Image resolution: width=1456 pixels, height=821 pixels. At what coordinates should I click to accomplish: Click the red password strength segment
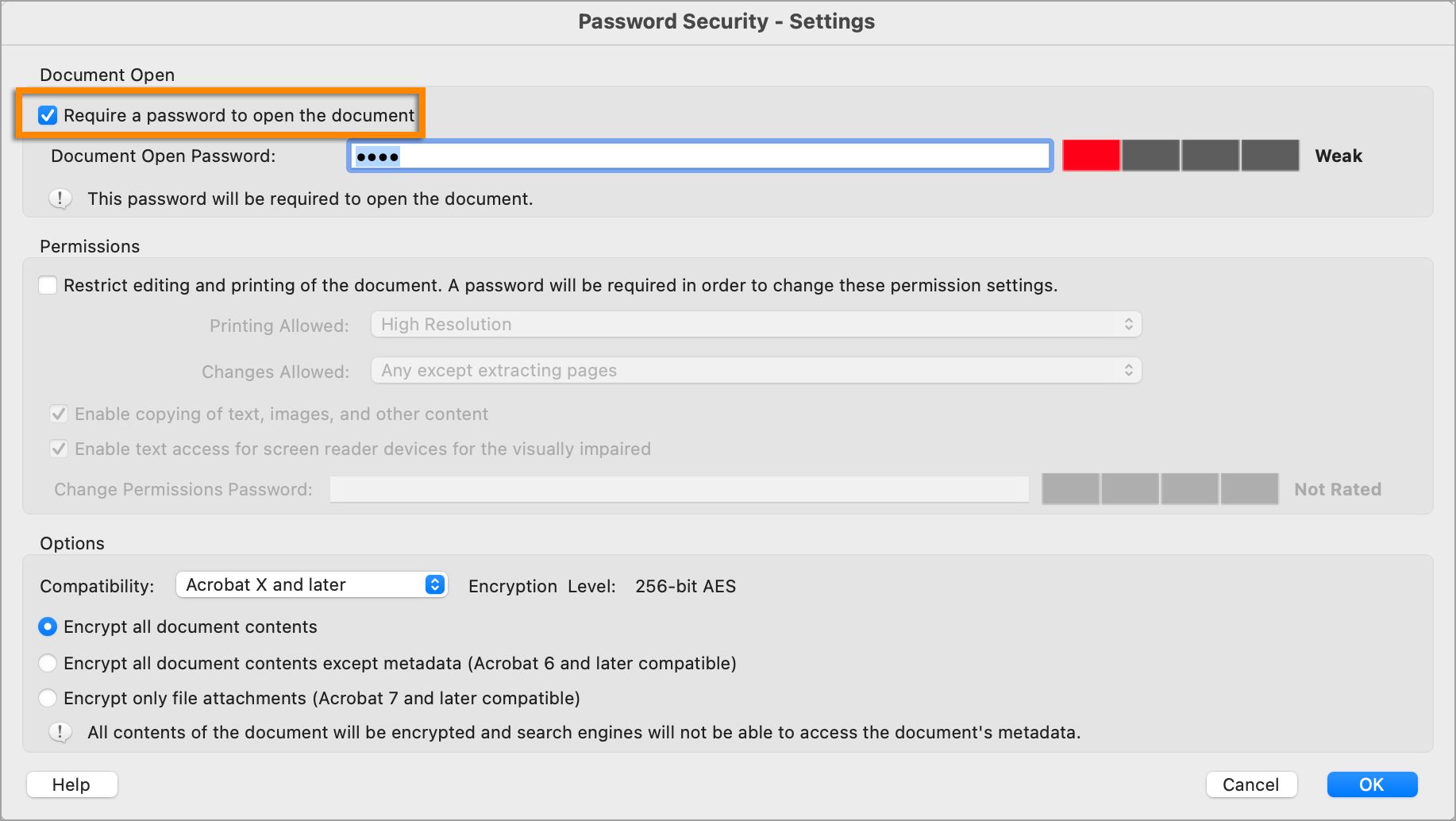point(1091,156)
